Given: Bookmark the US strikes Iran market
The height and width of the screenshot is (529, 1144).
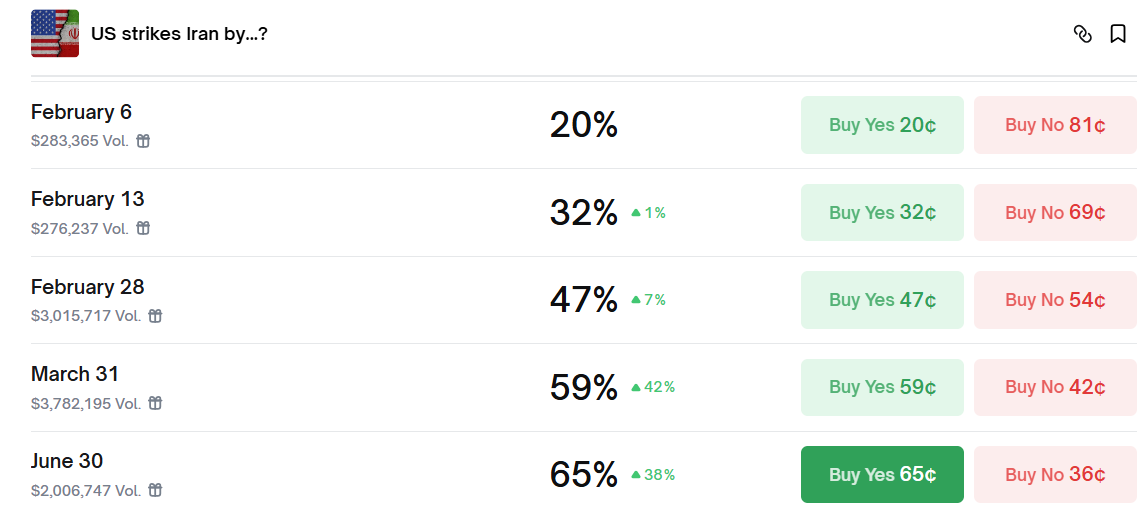Looking at the screenshot, I should (1118, 34).
